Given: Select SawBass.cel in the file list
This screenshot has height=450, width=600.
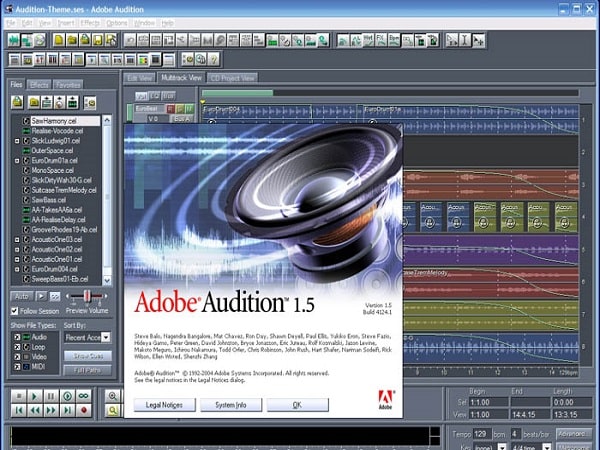Looking at the screenshot, I should 49,200.
